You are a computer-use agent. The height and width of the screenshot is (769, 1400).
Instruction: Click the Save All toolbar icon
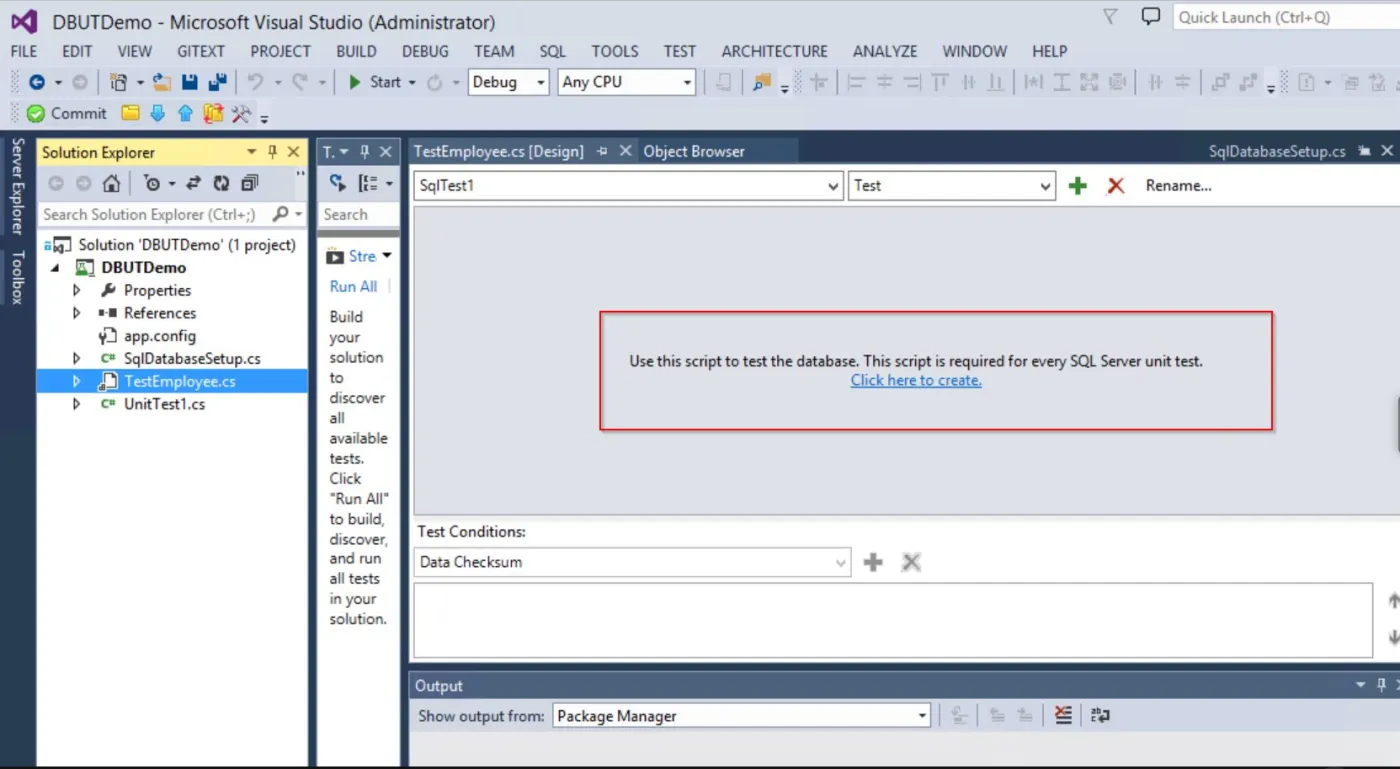217,83
